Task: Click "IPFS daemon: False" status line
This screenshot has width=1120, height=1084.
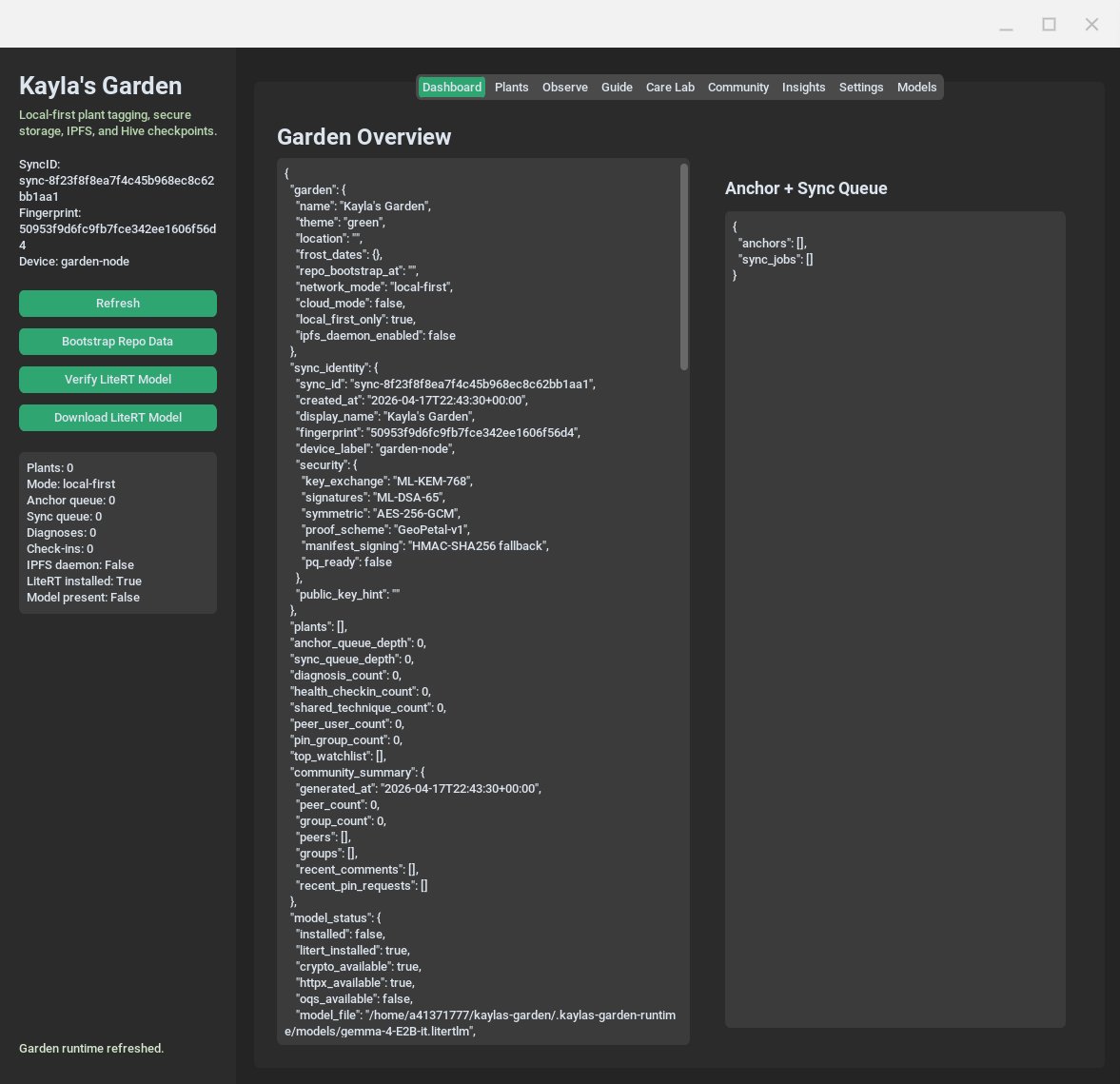Action: [x=80, y=565]
